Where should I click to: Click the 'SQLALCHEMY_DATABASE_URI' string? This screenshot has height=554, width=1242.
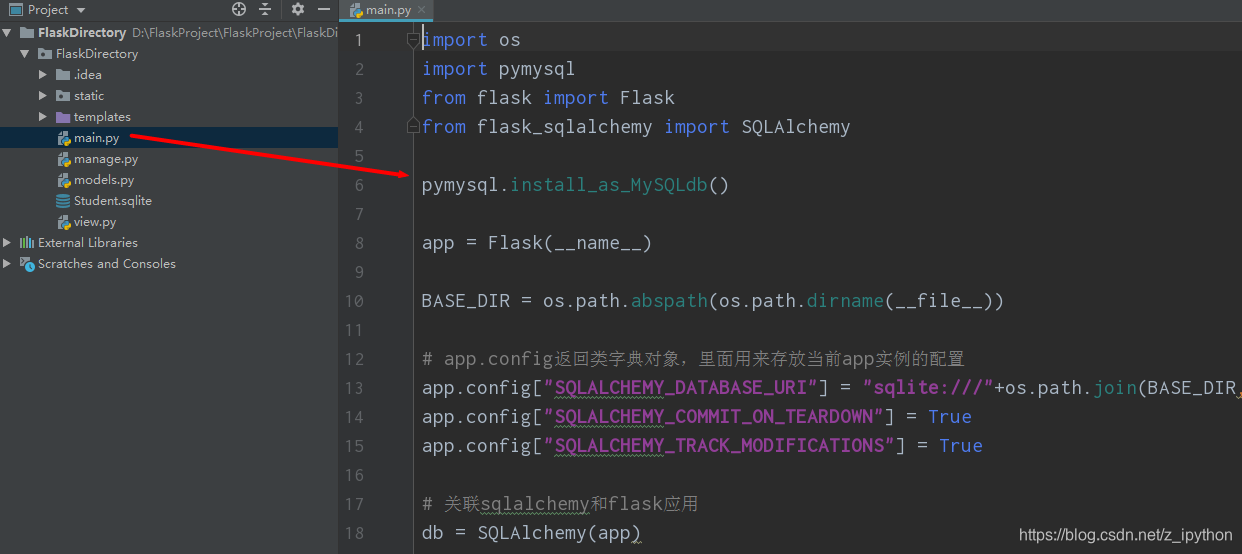point(685,388)
